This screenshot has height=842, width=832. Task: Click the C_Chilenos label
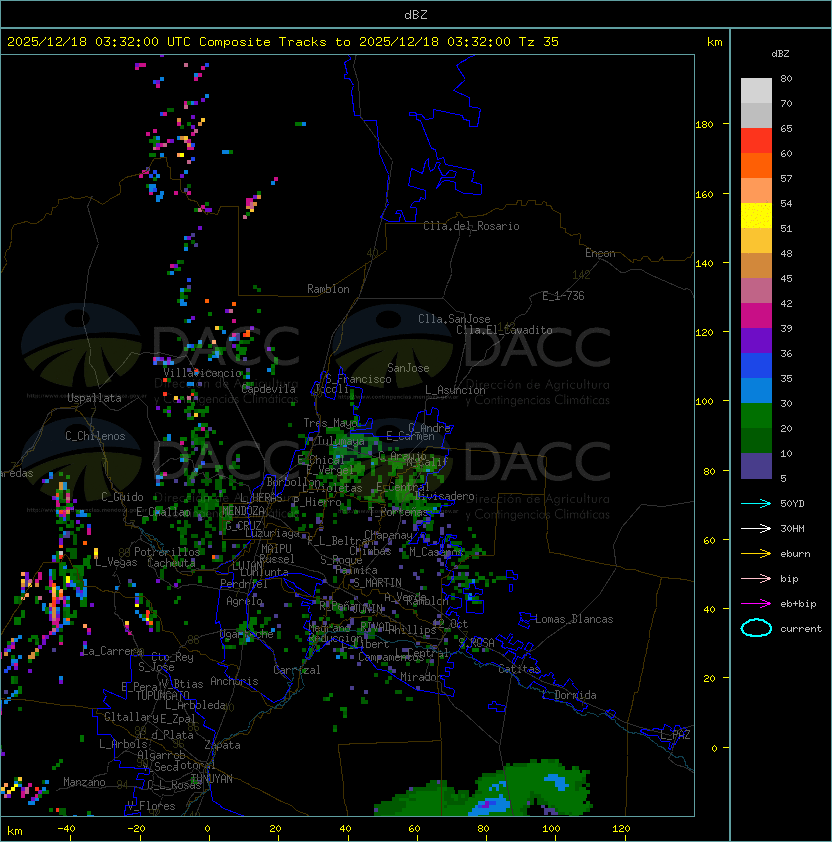click(95, 436)
